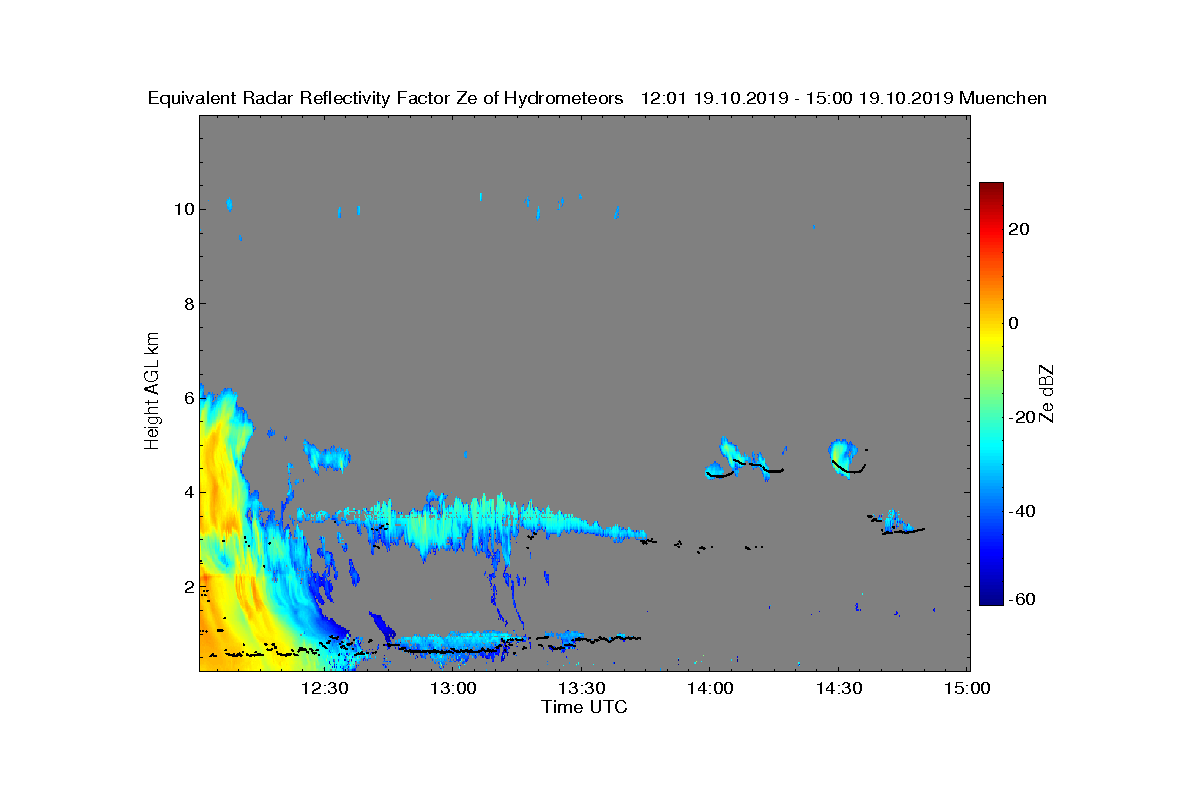Screen dimensions: 1200x800
Task: Click the height tick label 6
Action: [187, 397]
